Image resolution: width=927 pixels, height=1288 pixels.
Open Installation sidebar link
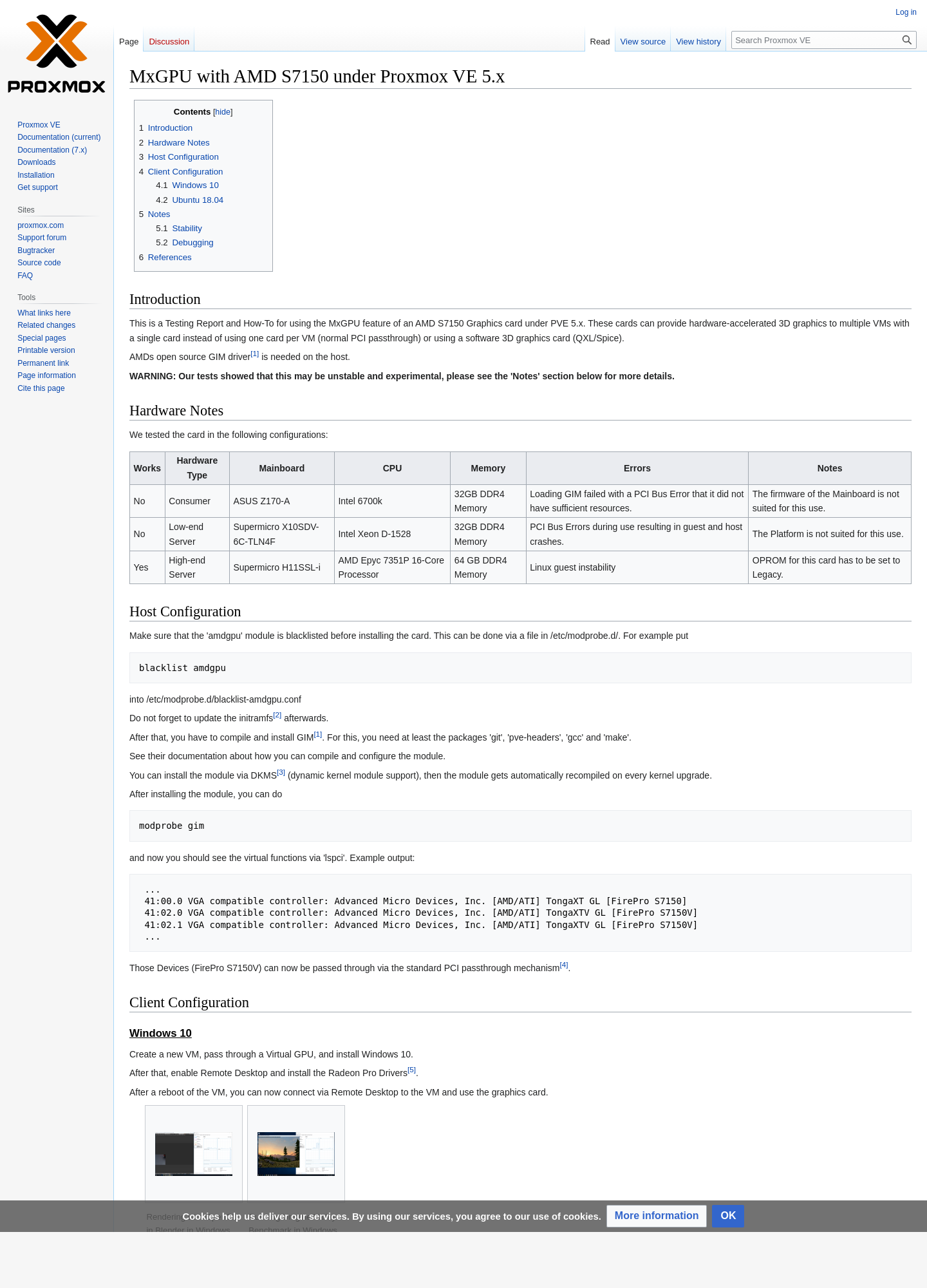click(35, 175)
